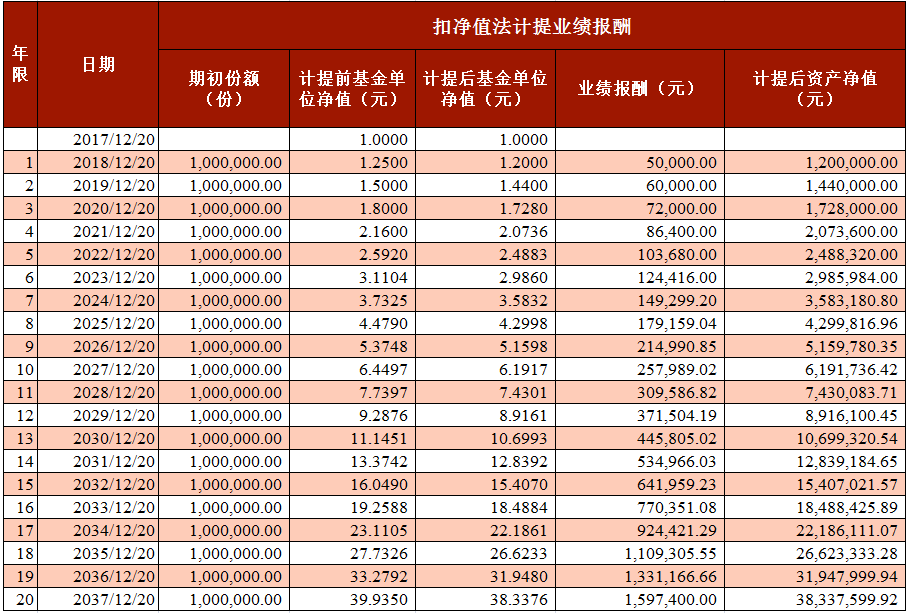Click value 3.5832
This screenshot has width=908, height=613.
(485, 300)
